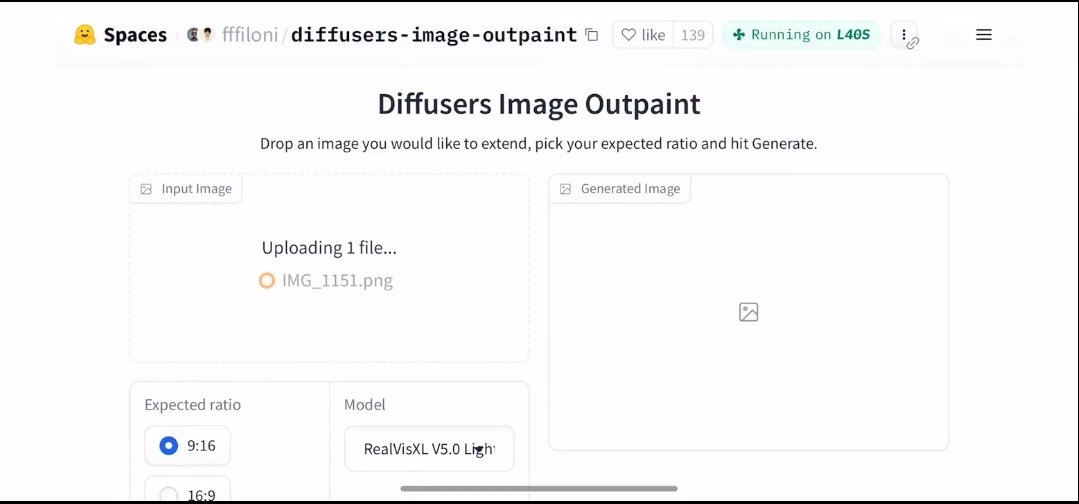Click the Running on L40S status badge
Viewport: 1079px width, 504px height.
coord(802,34)
